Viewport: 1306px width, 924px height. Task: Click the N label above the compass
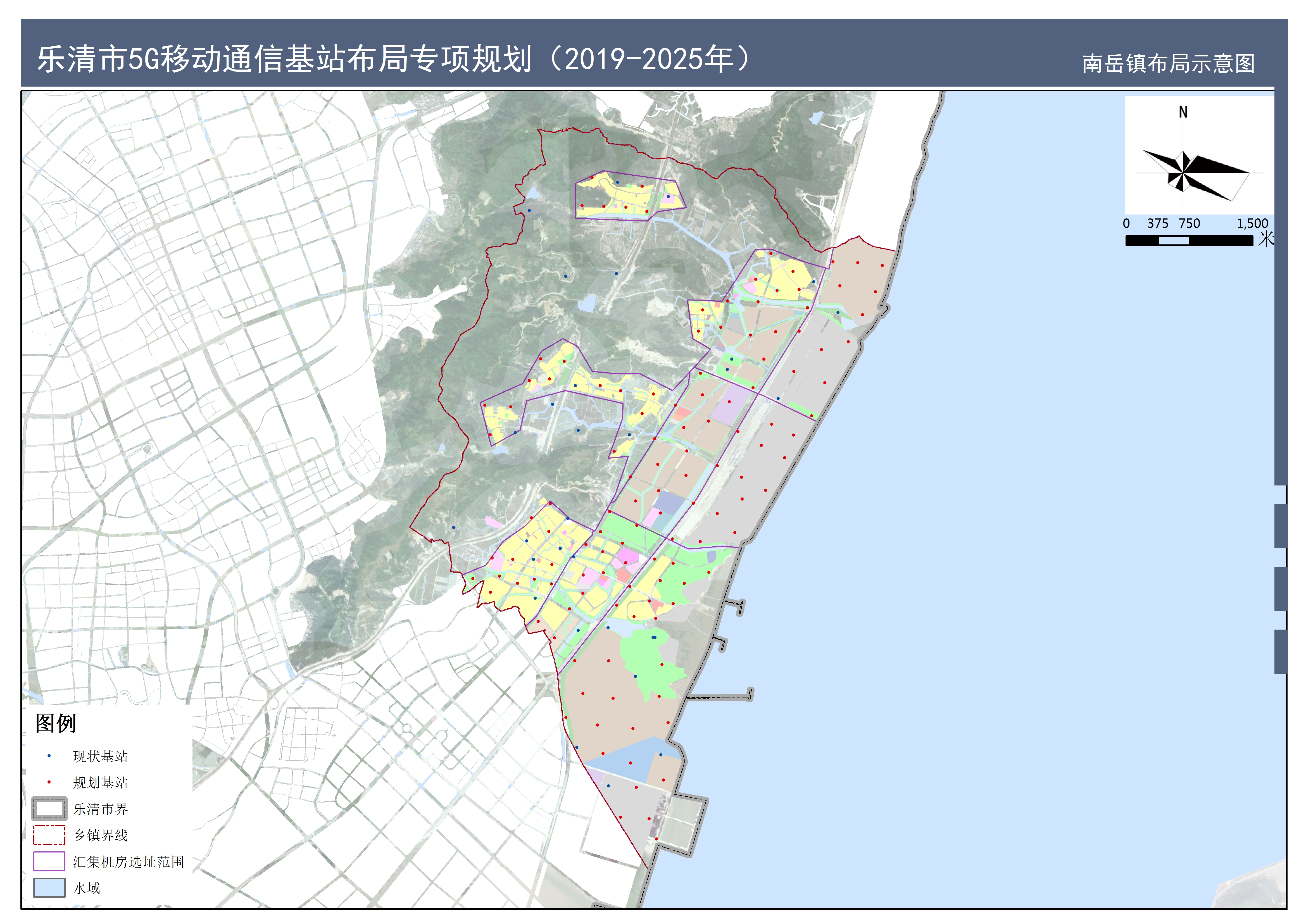[x=1183, y=112]
